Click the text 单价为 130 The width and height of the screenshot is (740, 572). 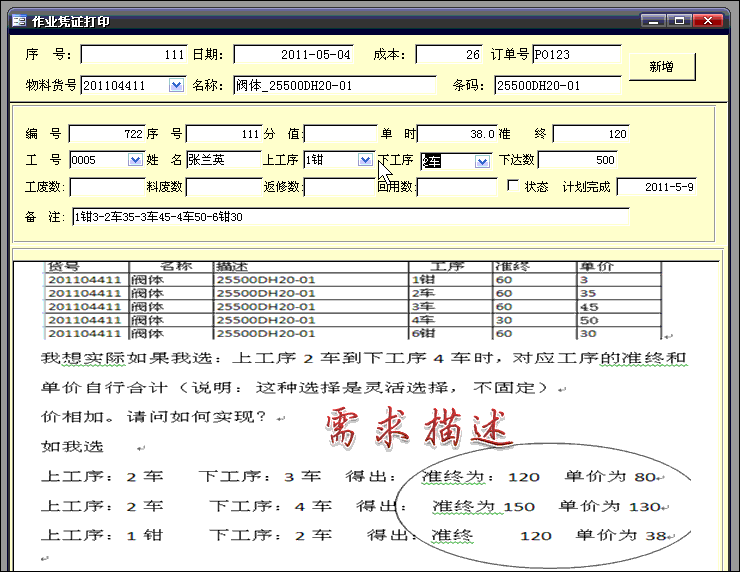point(610,507)
